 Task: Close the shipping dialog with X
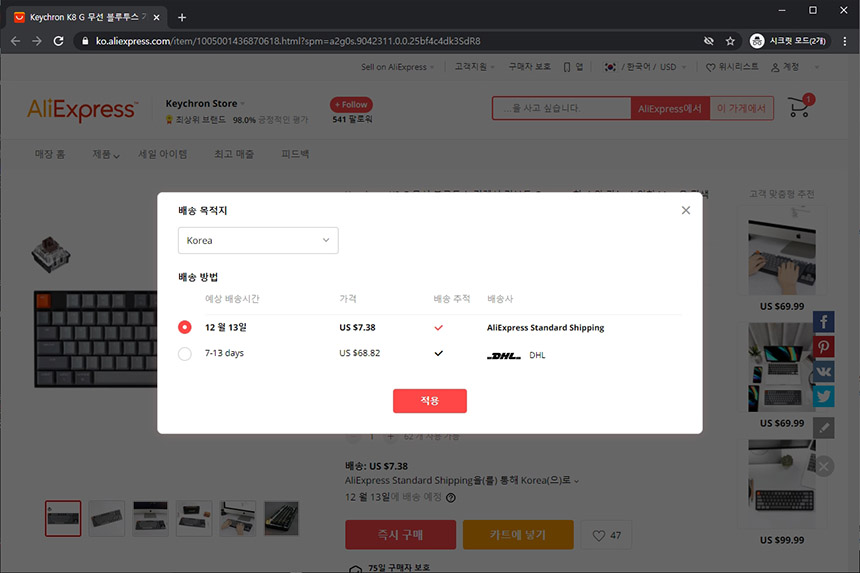(x=686, y=211)
